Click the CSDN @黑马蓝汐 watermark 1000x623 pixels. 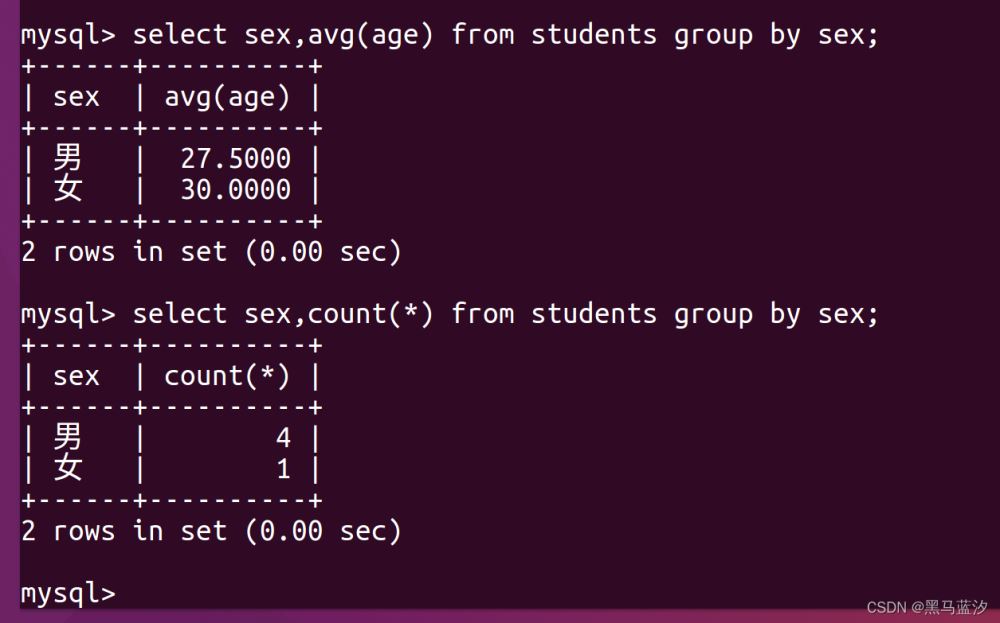tap(927, 607)
